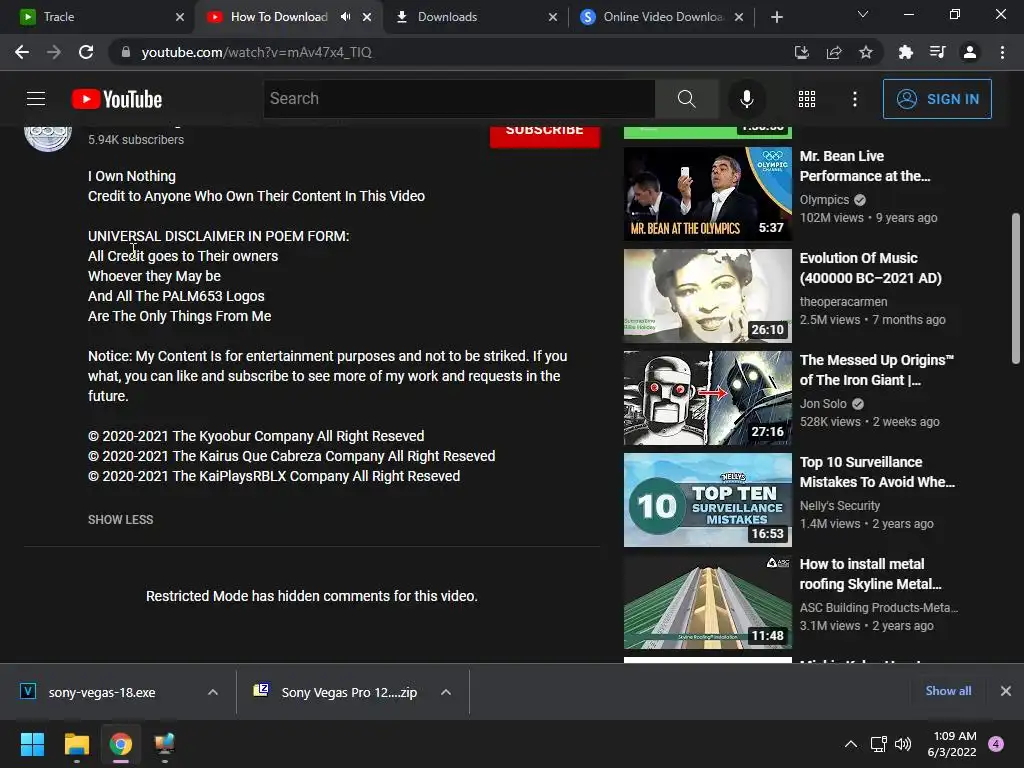Open Evolution Of Music video thumbnail

click(x=708, y=295)
